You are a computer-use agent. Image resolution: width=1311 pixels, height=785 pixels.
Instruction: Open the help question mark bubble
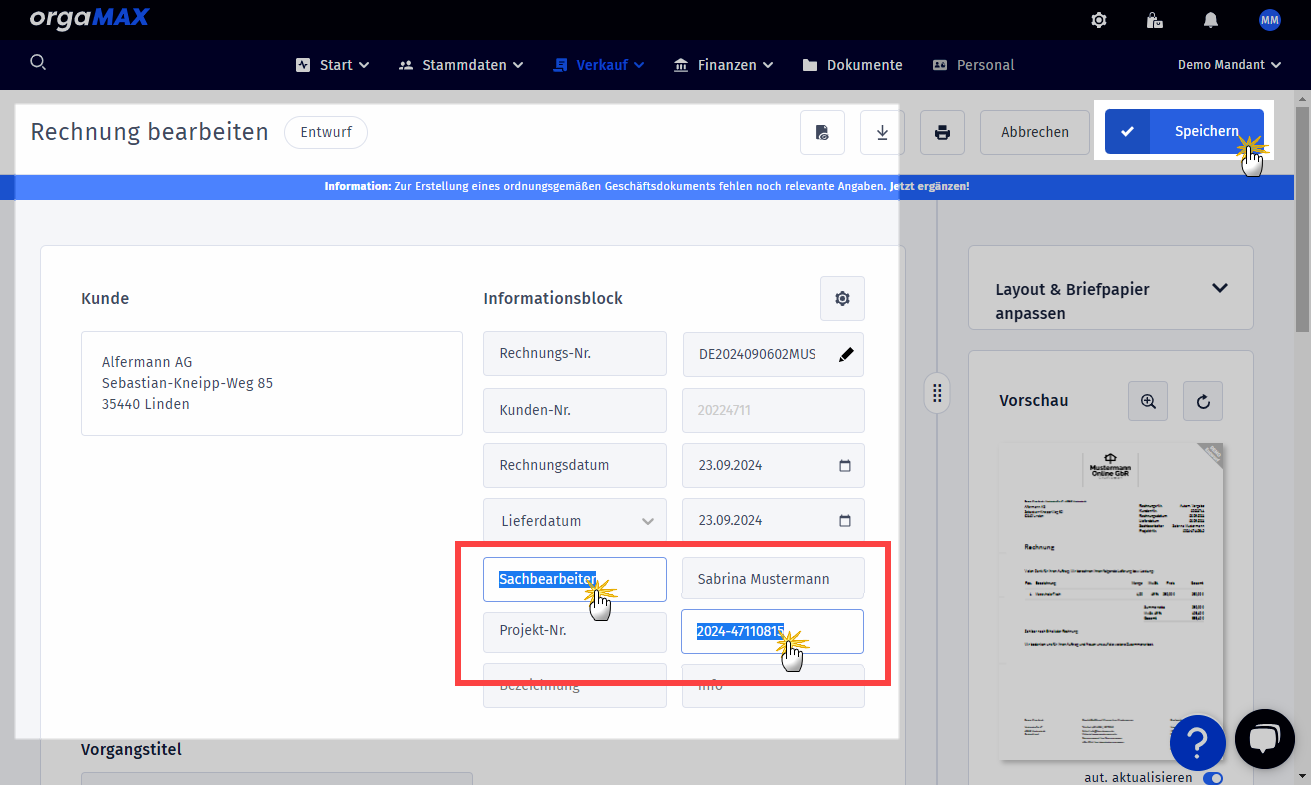(x=1198, y=743)
